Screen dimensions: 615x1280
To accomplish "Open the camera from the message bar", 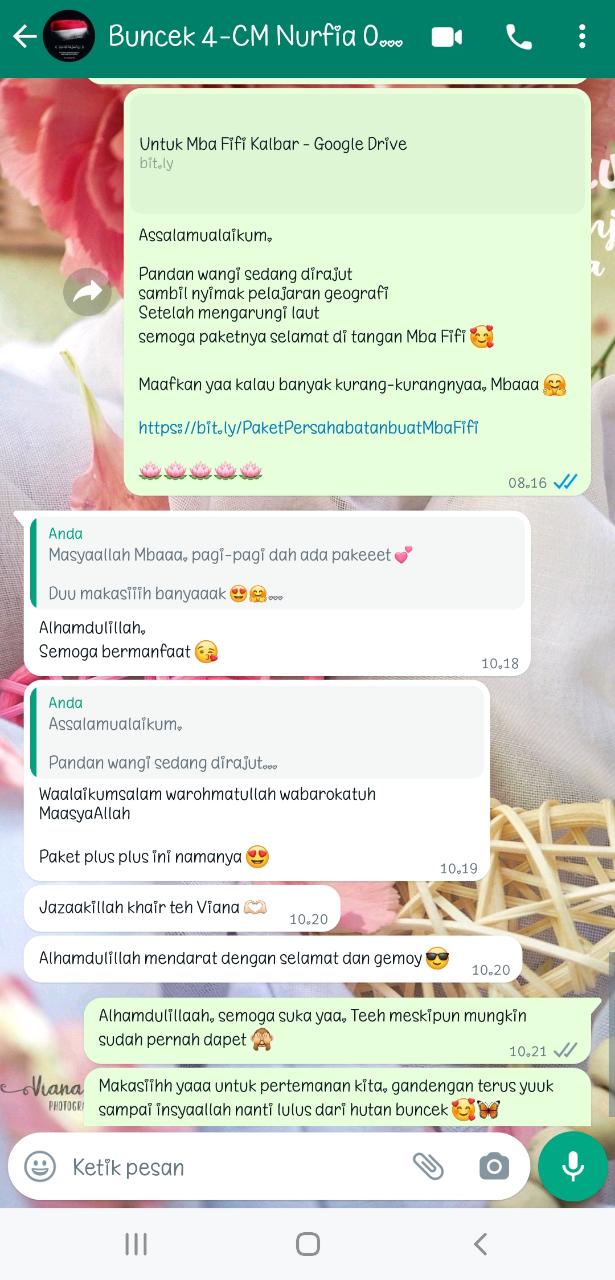I will click(493, 1166).
